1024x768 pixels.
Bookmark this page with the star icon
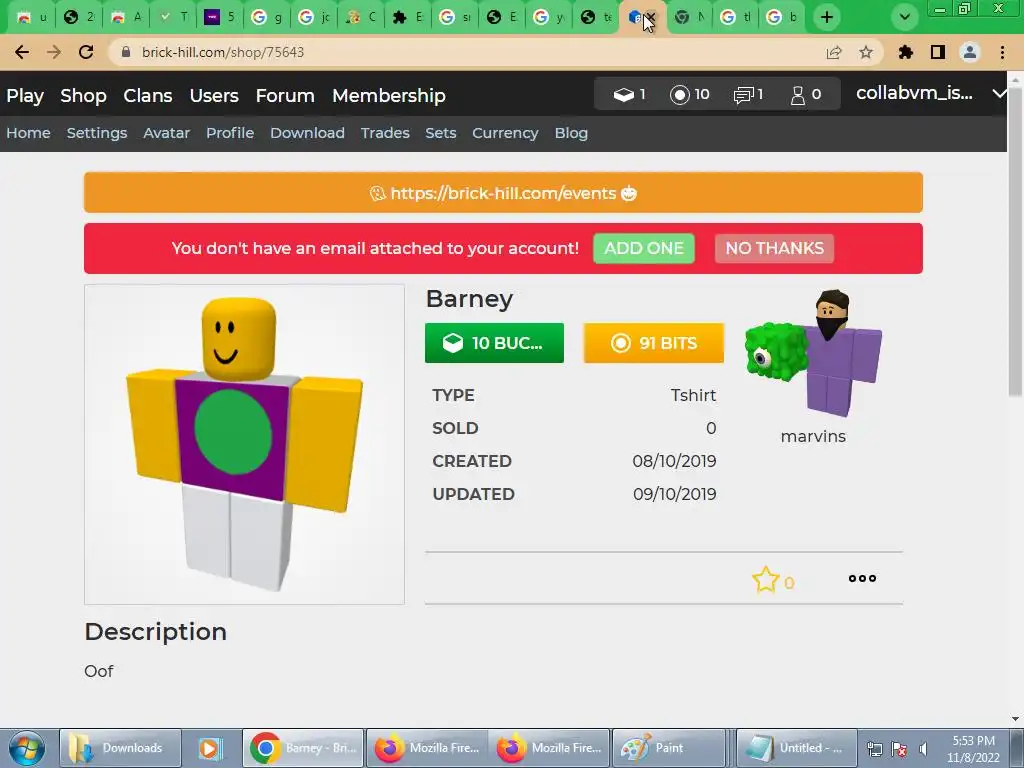pos(866,52)
